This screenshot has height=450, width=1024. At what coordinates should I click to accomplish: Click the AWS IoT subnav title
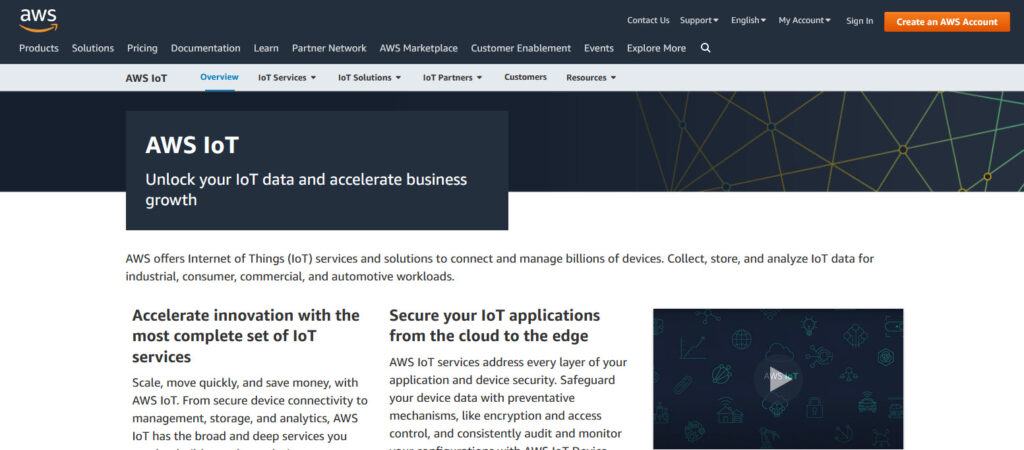(x=146, y=78)
